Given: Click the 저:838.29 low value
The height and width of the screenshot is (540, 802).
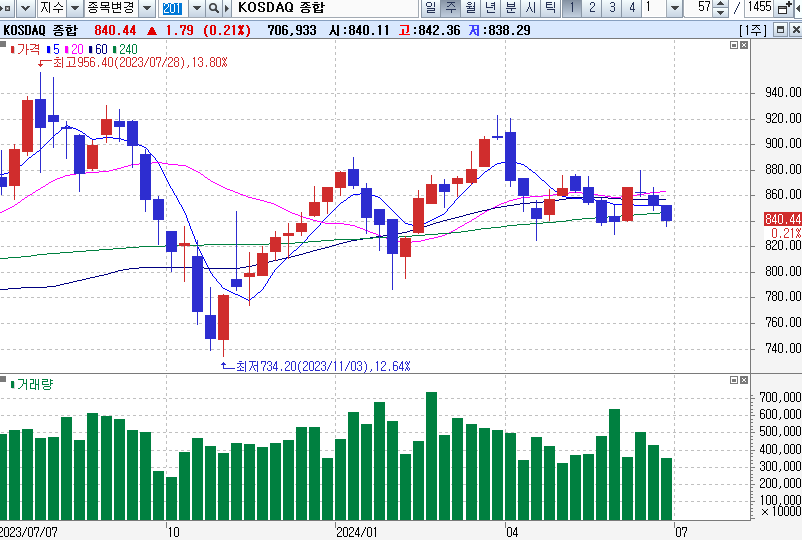Looking at the screenshot, I should 500,31.
